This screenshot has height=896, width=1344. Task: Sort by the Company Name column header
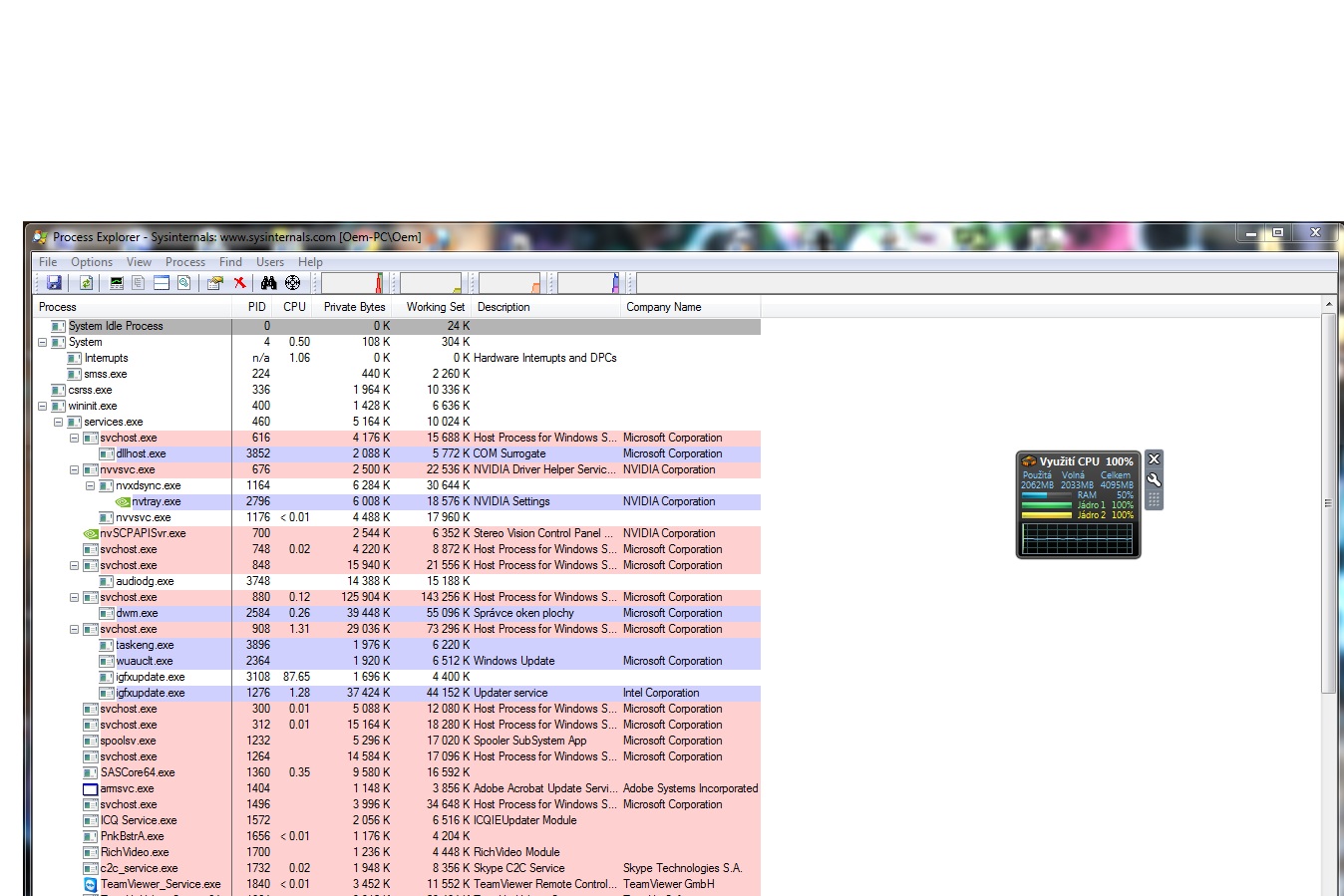tap(691, 307)
